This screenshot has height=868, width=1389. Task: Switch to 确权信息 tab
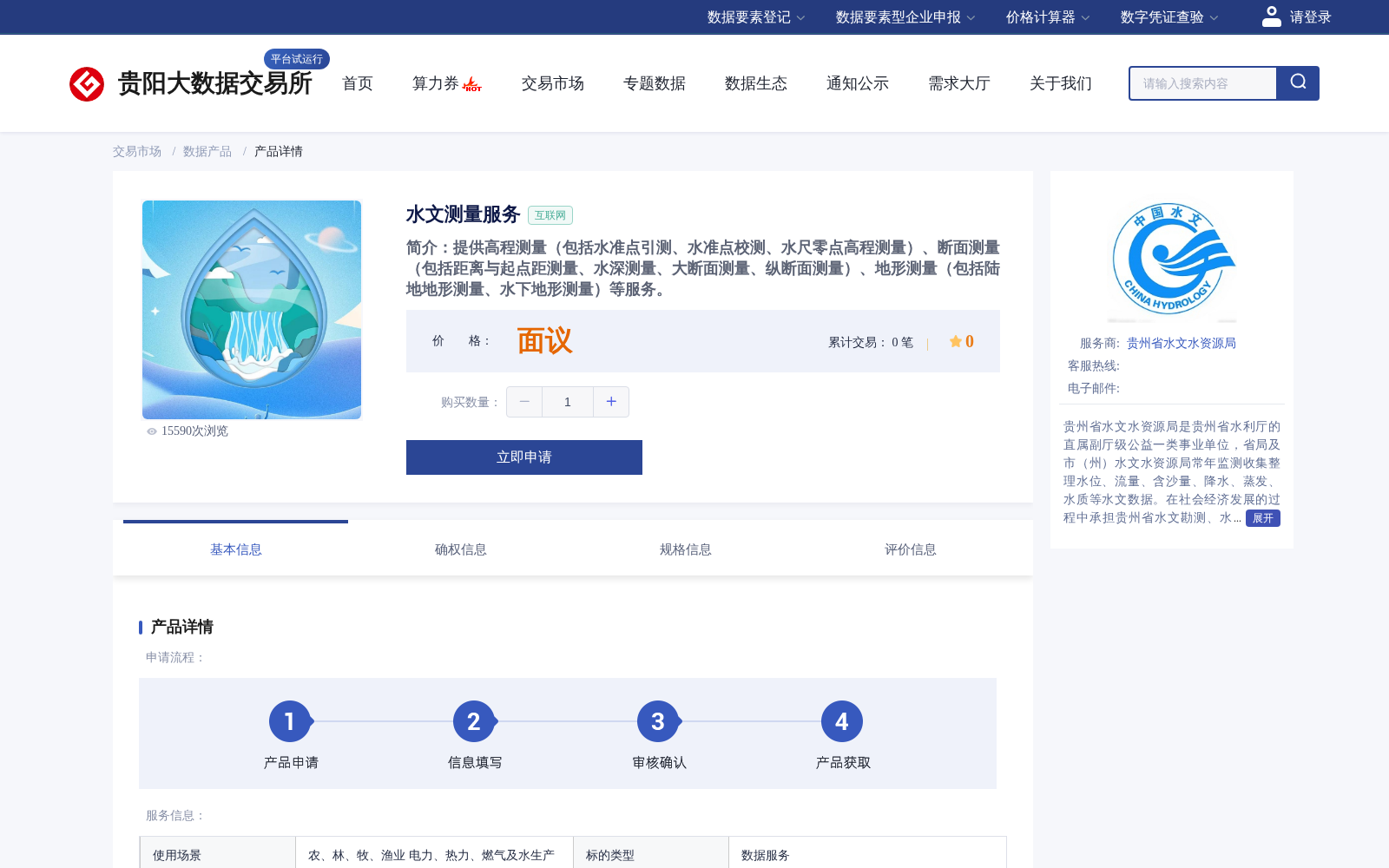[461, 549]
